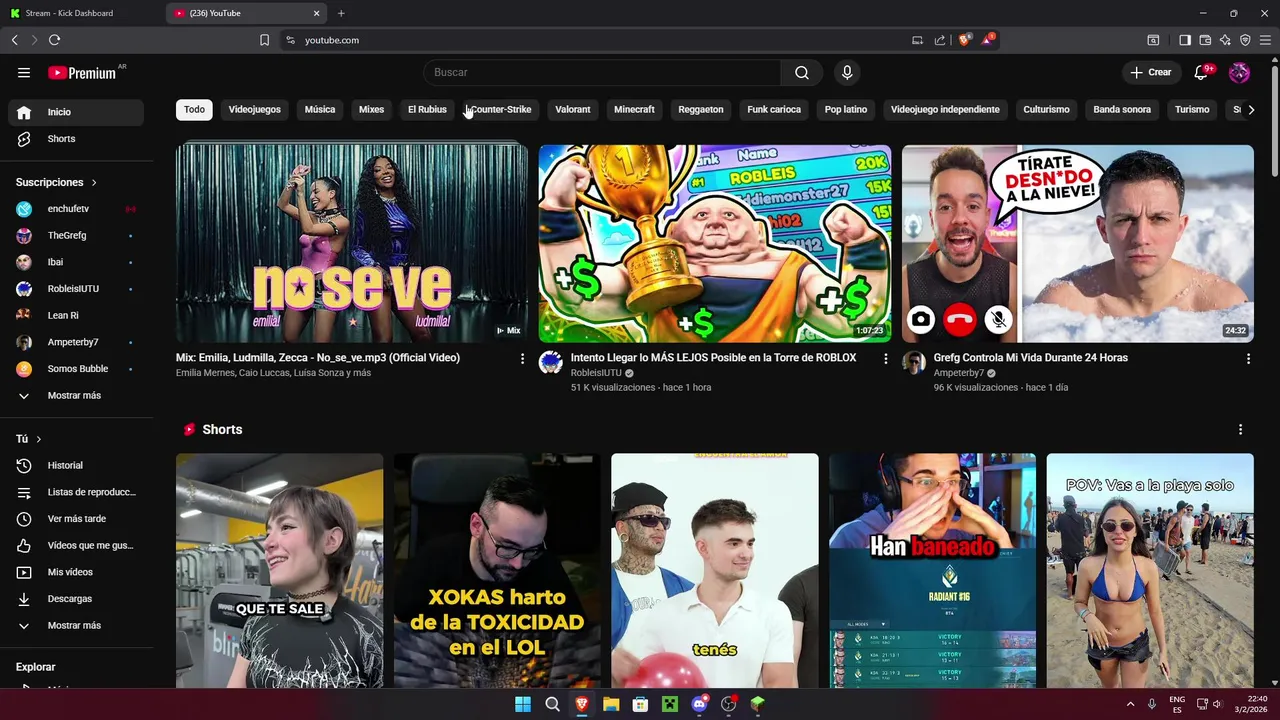Toggle ENG ES keyboard language indicator
The width and height of the screenshot is (1280, 720).
pos(1177,704)
